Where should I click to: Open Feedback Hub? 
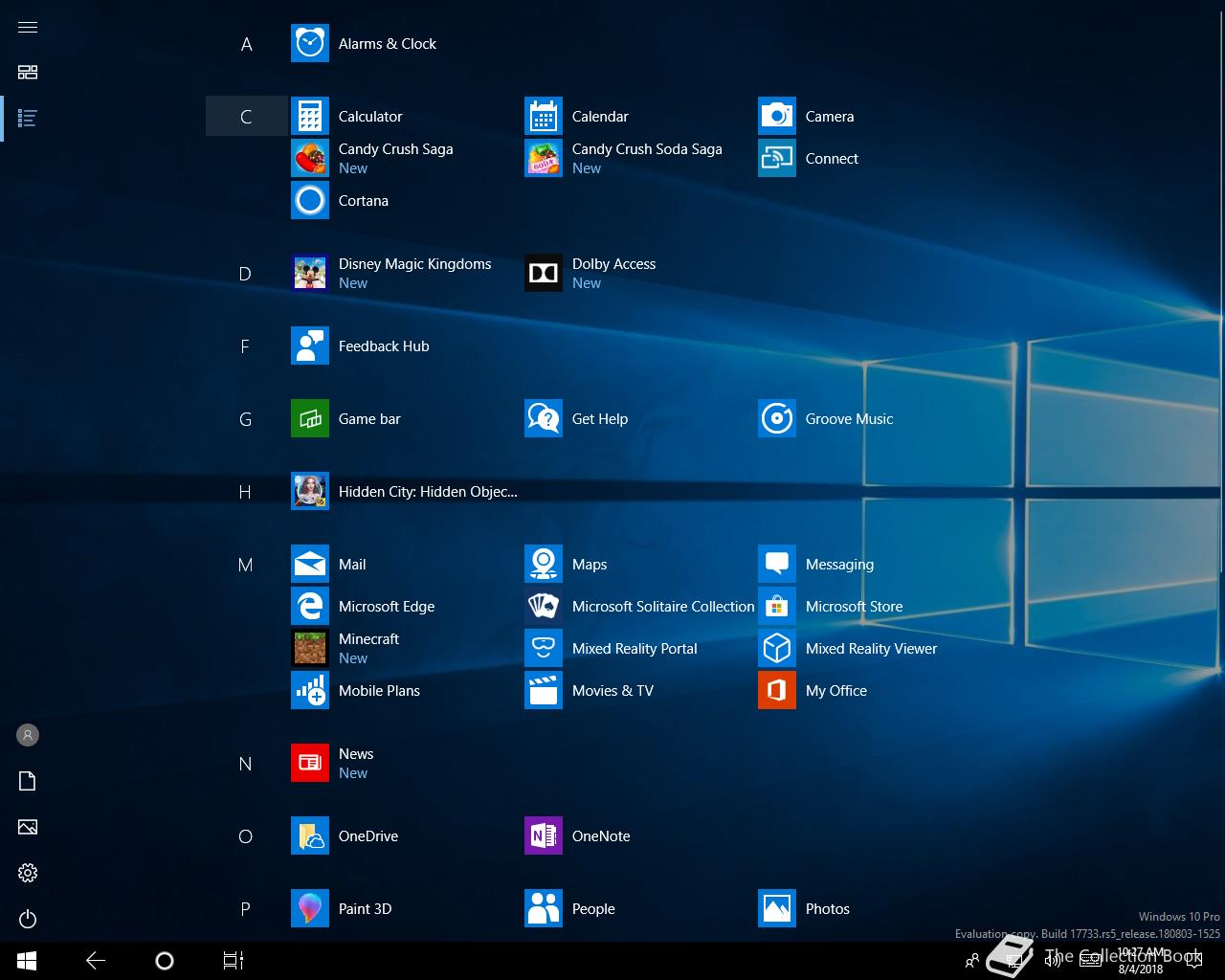click(310, 346)
